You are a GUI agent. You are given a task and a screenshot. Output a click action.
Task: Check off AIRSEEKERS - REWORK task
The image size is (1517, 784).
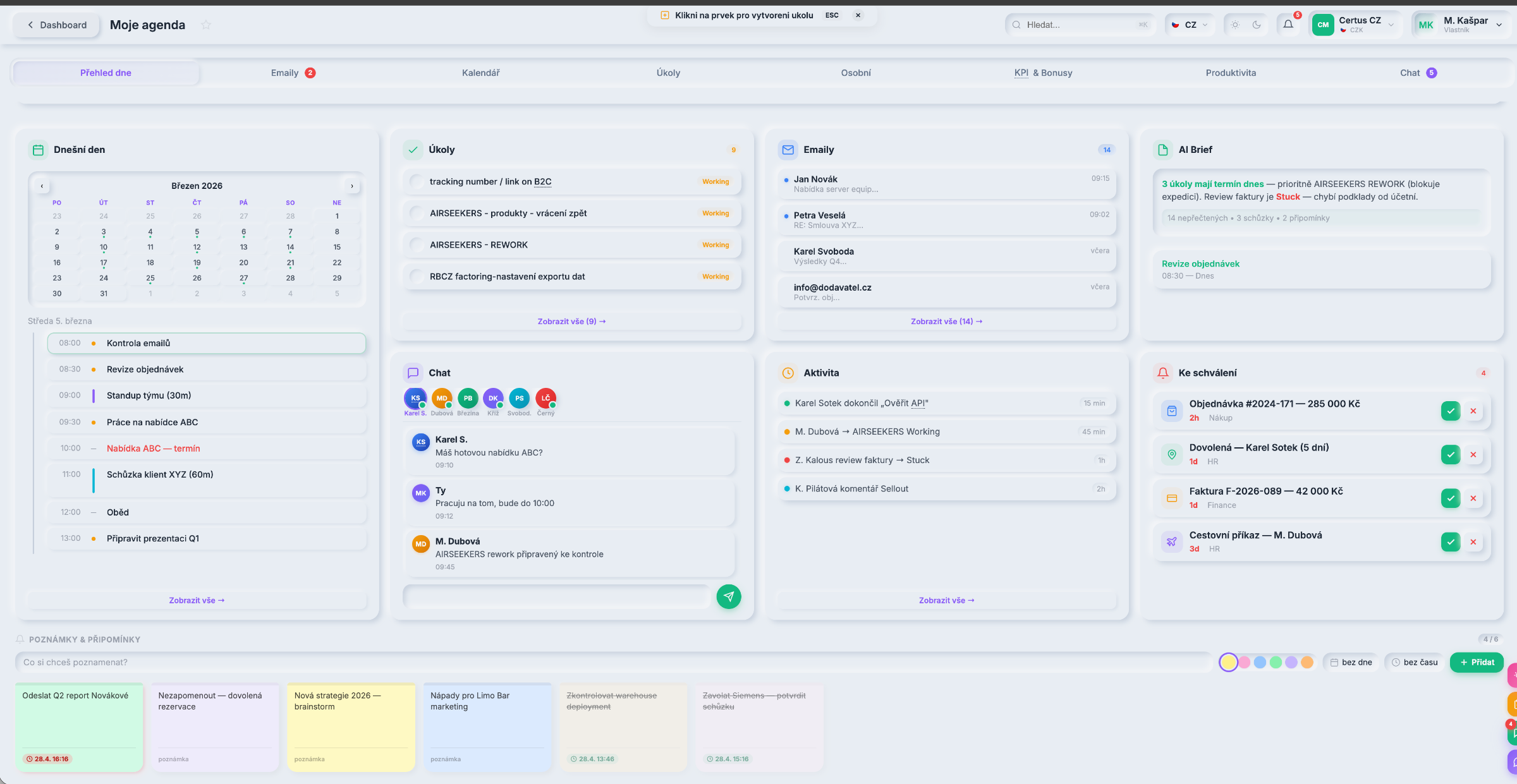pos(417,244)
